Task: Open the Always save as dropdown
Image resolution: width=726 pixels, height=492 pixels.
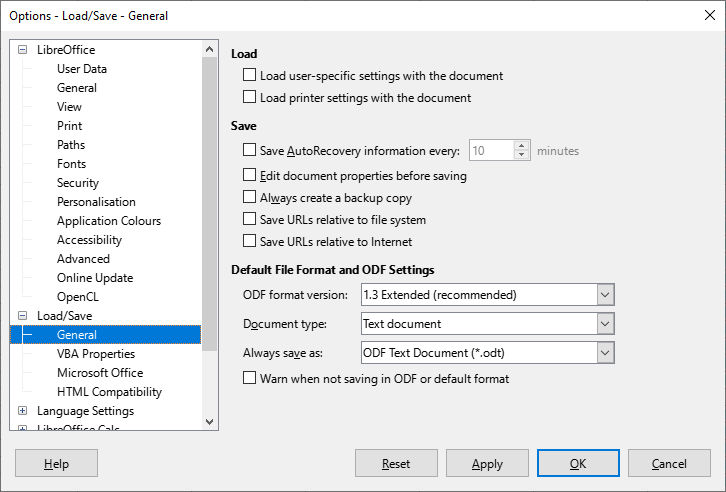Action: [604, 353]
